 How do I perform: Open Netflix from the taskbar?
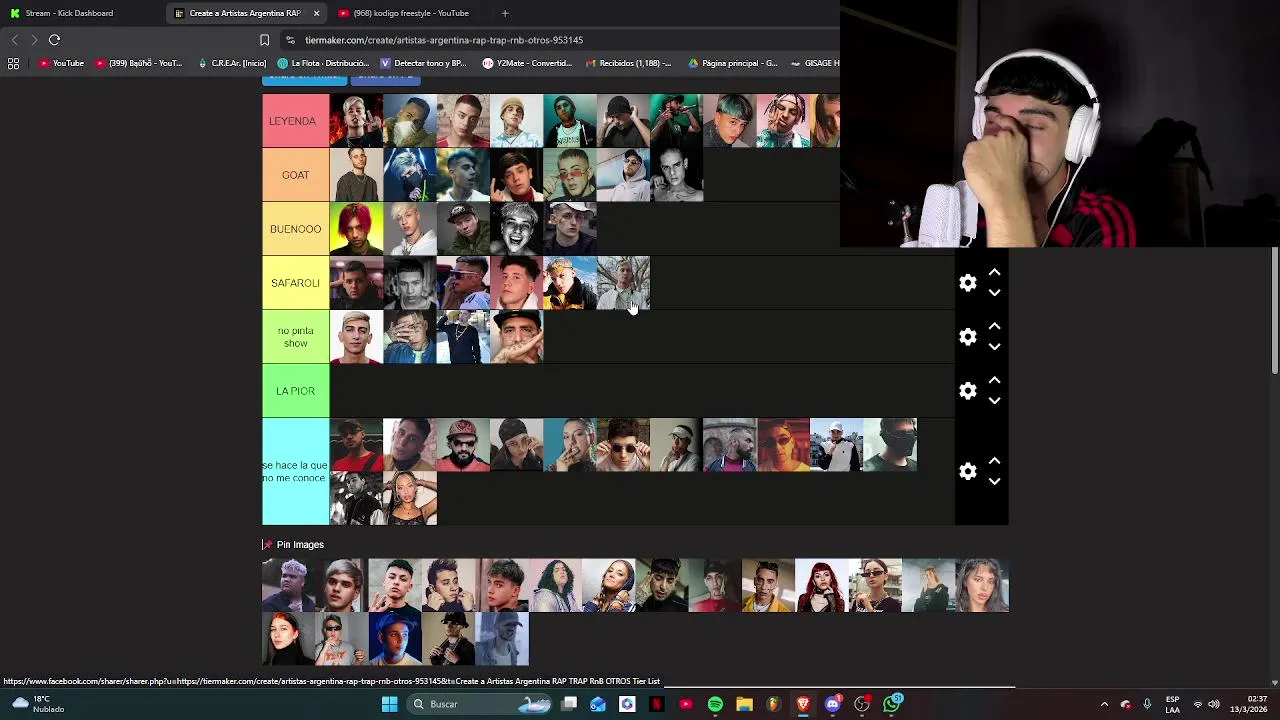coord(656,704)
